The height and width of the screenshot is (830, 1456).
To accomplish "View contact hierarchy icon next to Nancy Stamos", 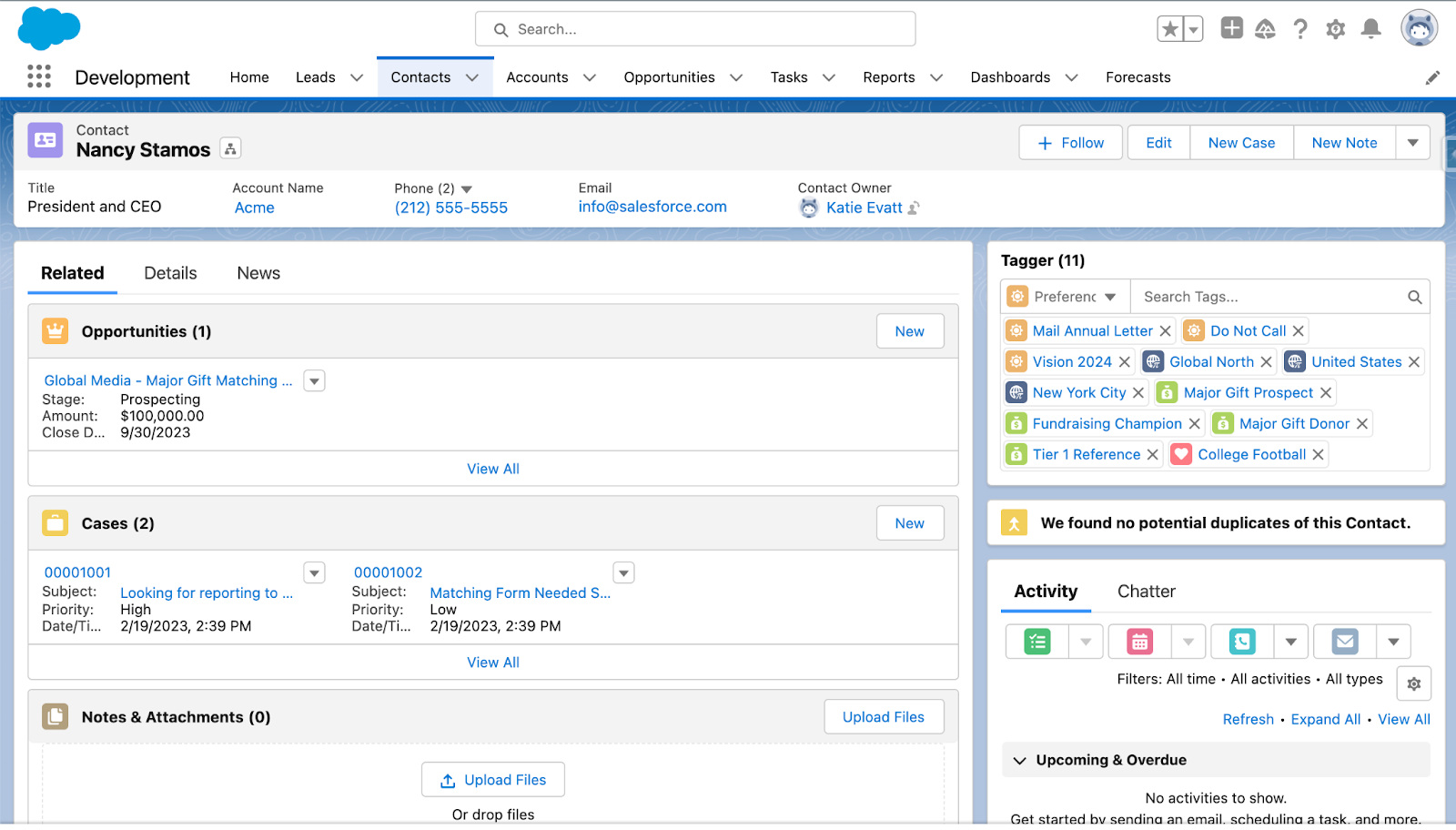I will (x=231, y=149).
